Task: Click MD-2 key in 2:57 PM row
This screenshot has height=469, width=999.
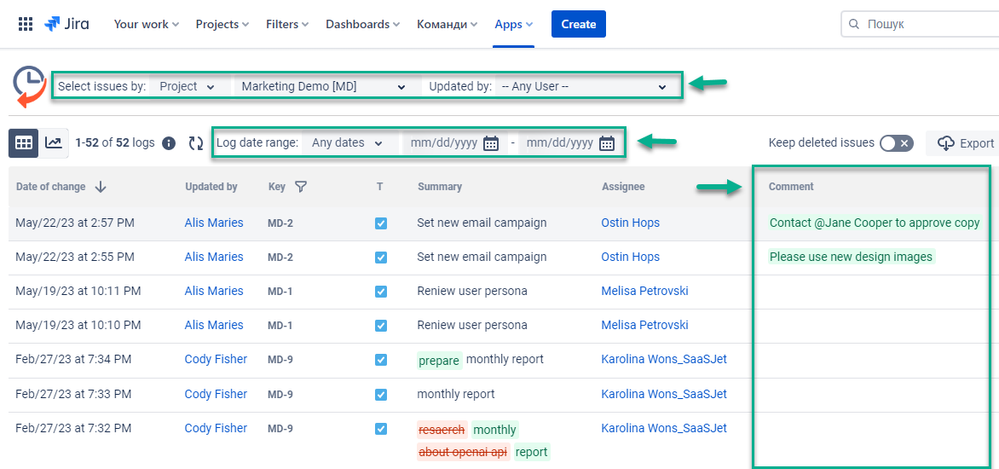Action: tap(280, 223)
